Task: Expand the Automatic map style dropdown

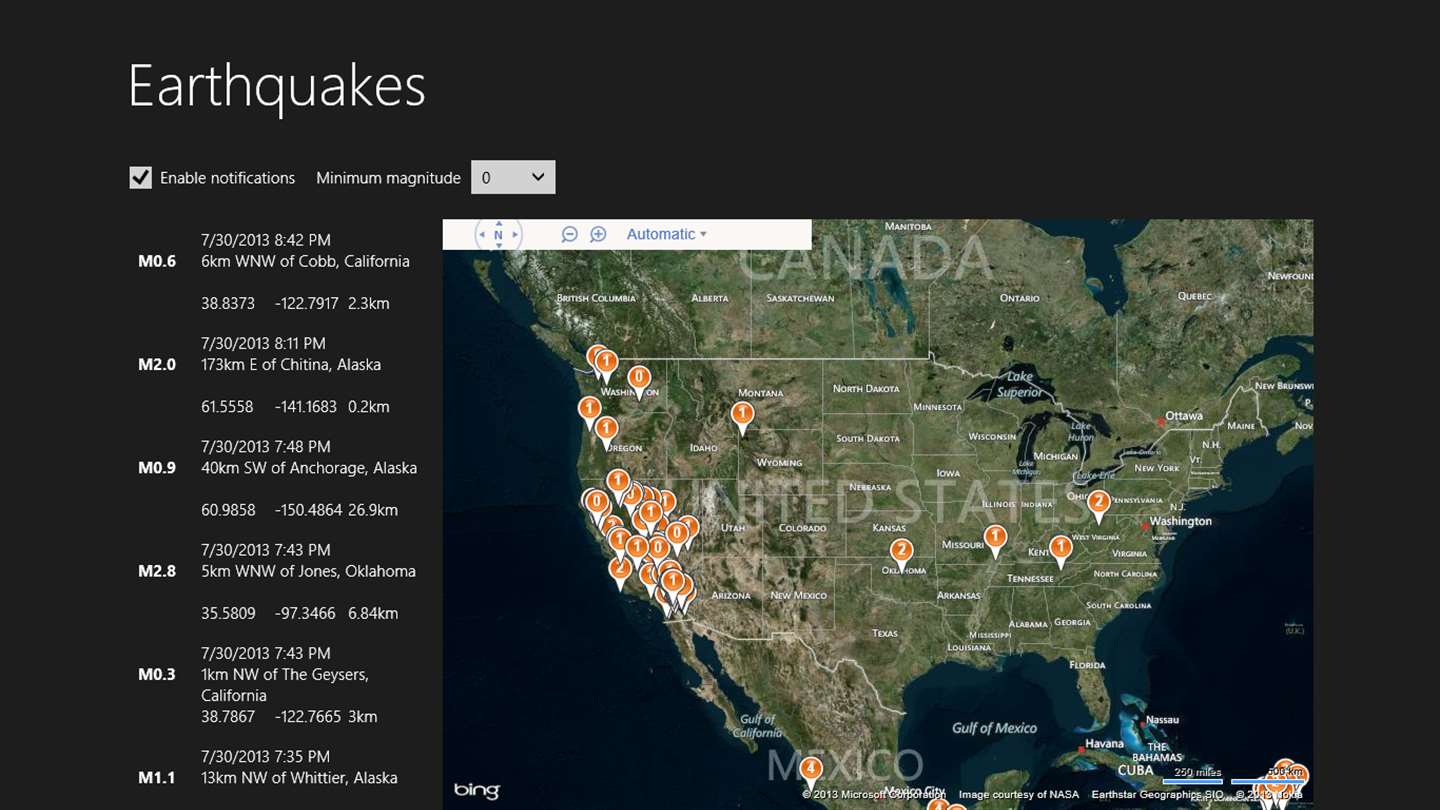Action: pyautogui.click(x=666, y=234)
